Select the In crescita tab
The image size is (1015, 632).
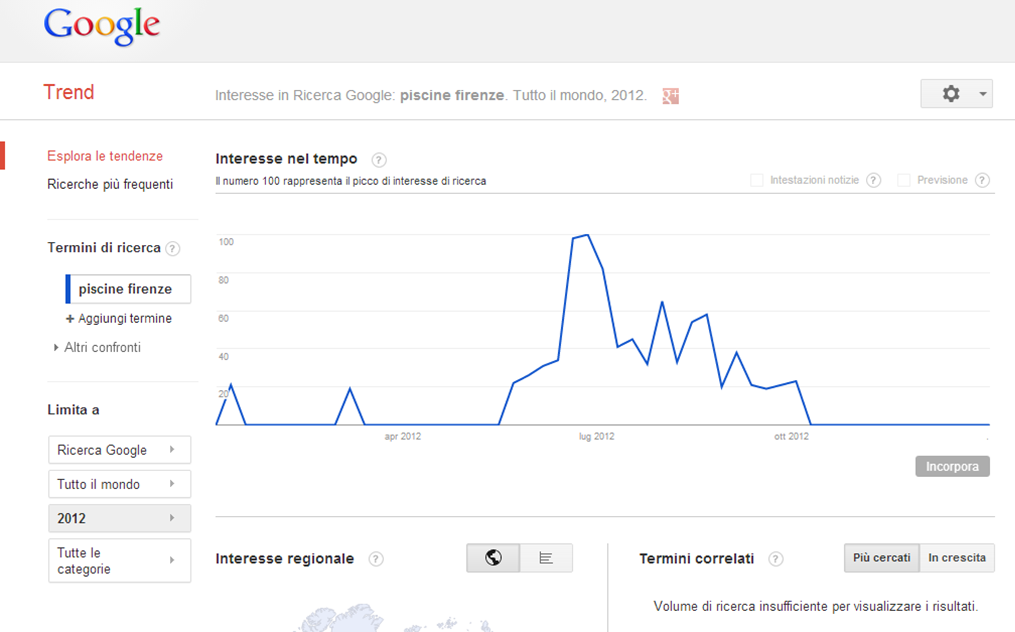point(957,558)
